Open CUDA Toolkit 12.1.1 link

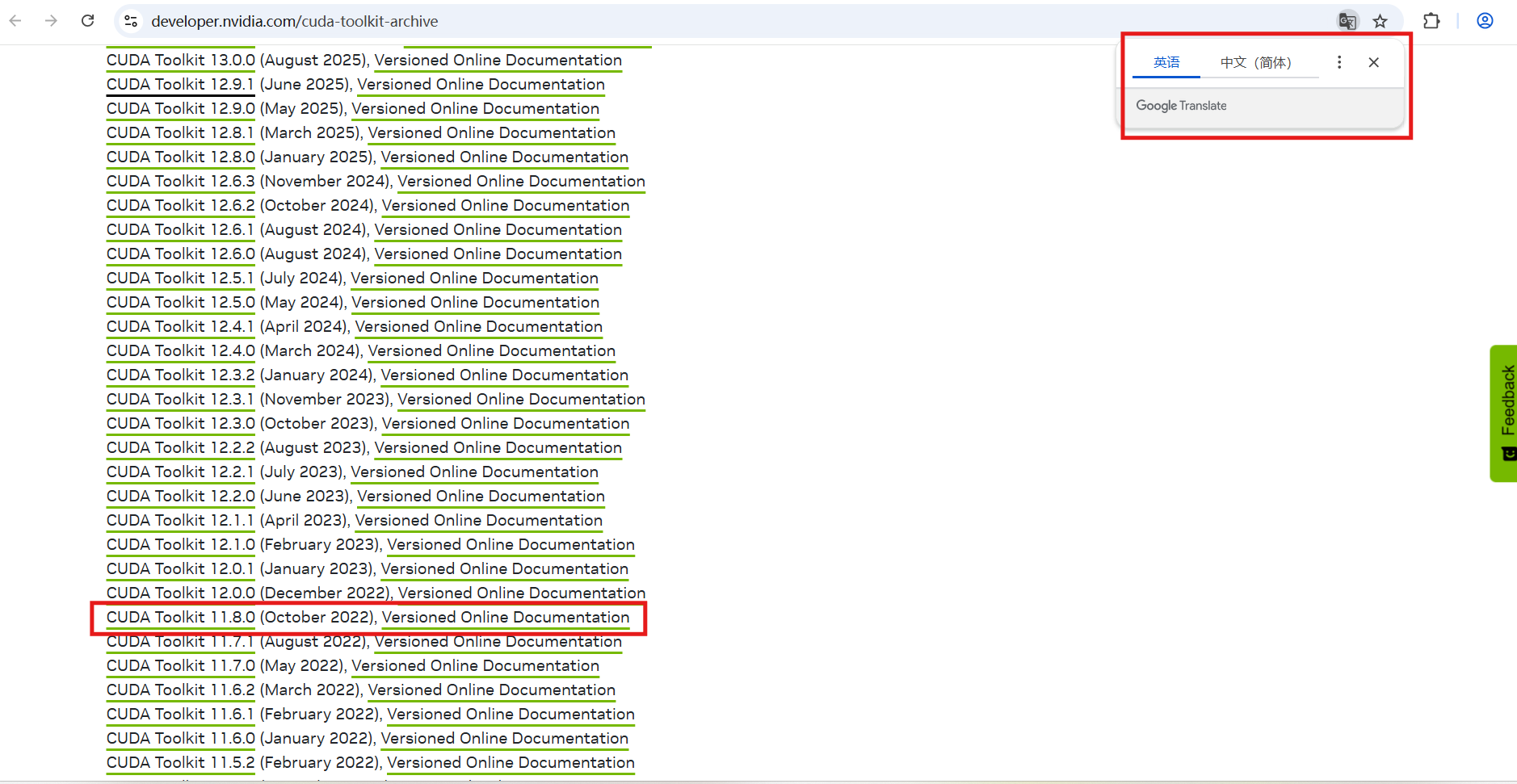(181, 520)
